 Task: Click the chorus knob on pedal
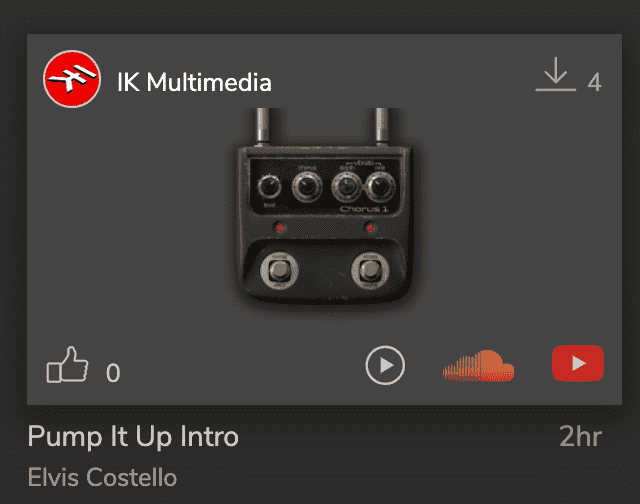pyautogui.click(x=305, y=185)
